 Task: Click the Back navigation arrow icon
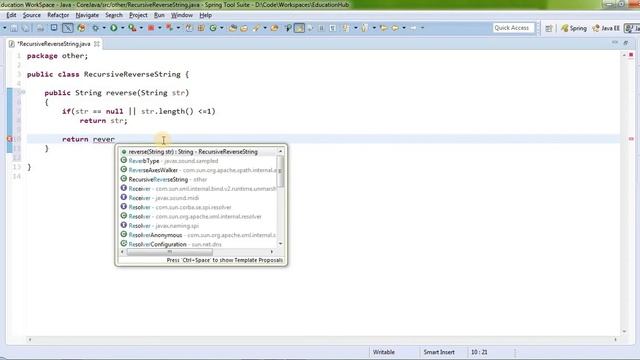(395, 28)
